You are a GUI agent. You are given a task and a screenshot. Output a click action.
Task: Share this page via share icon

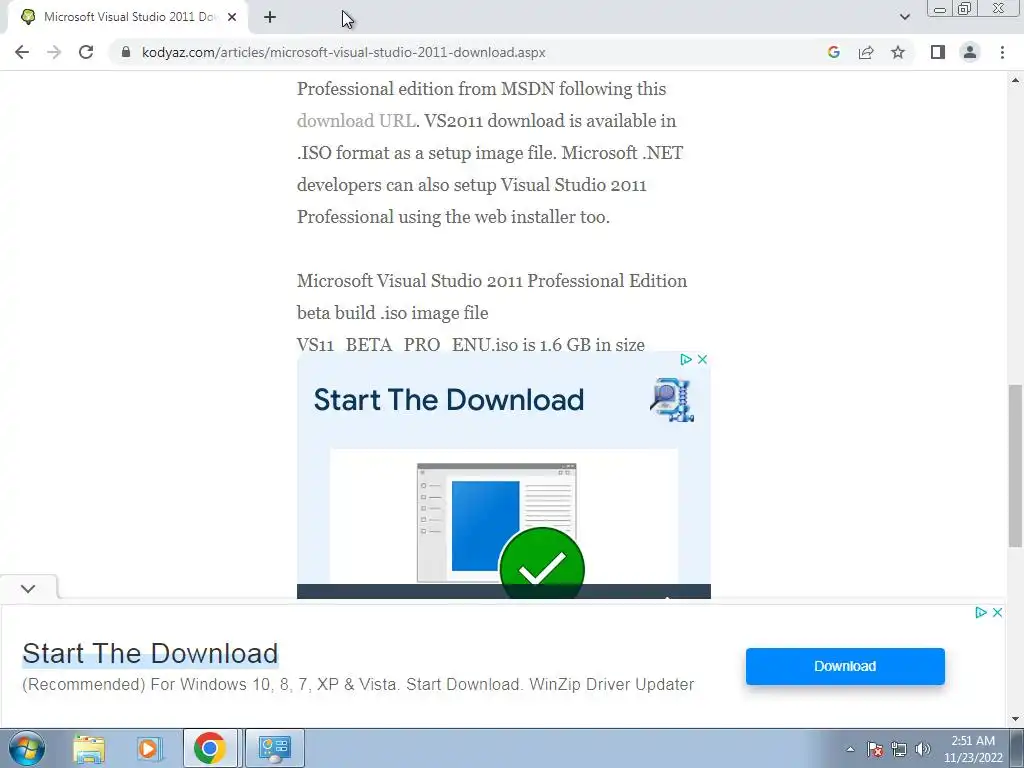click(866, 52)
